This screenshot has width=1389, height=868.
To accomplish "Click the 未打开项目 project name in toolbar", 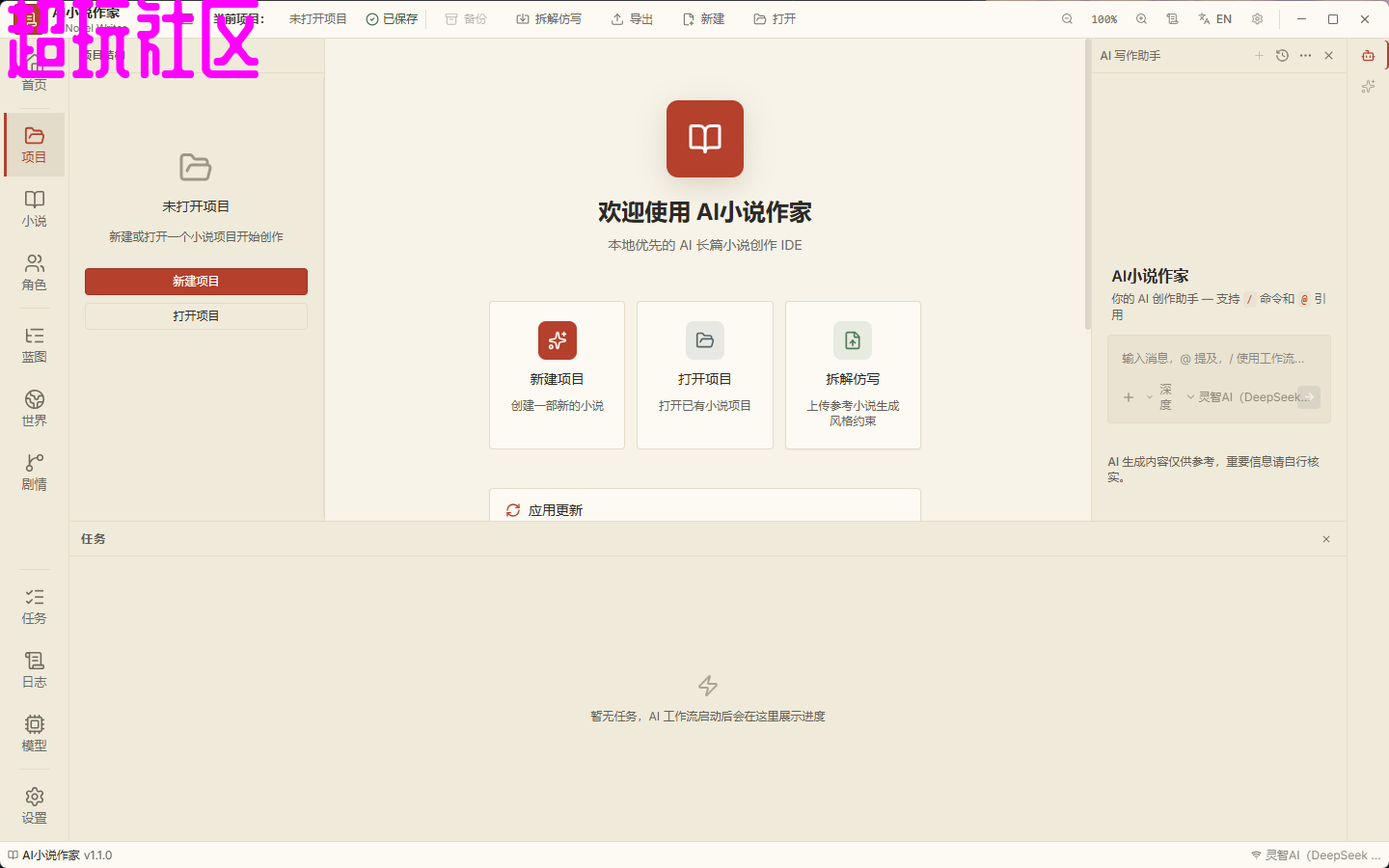I will [318, 19].
